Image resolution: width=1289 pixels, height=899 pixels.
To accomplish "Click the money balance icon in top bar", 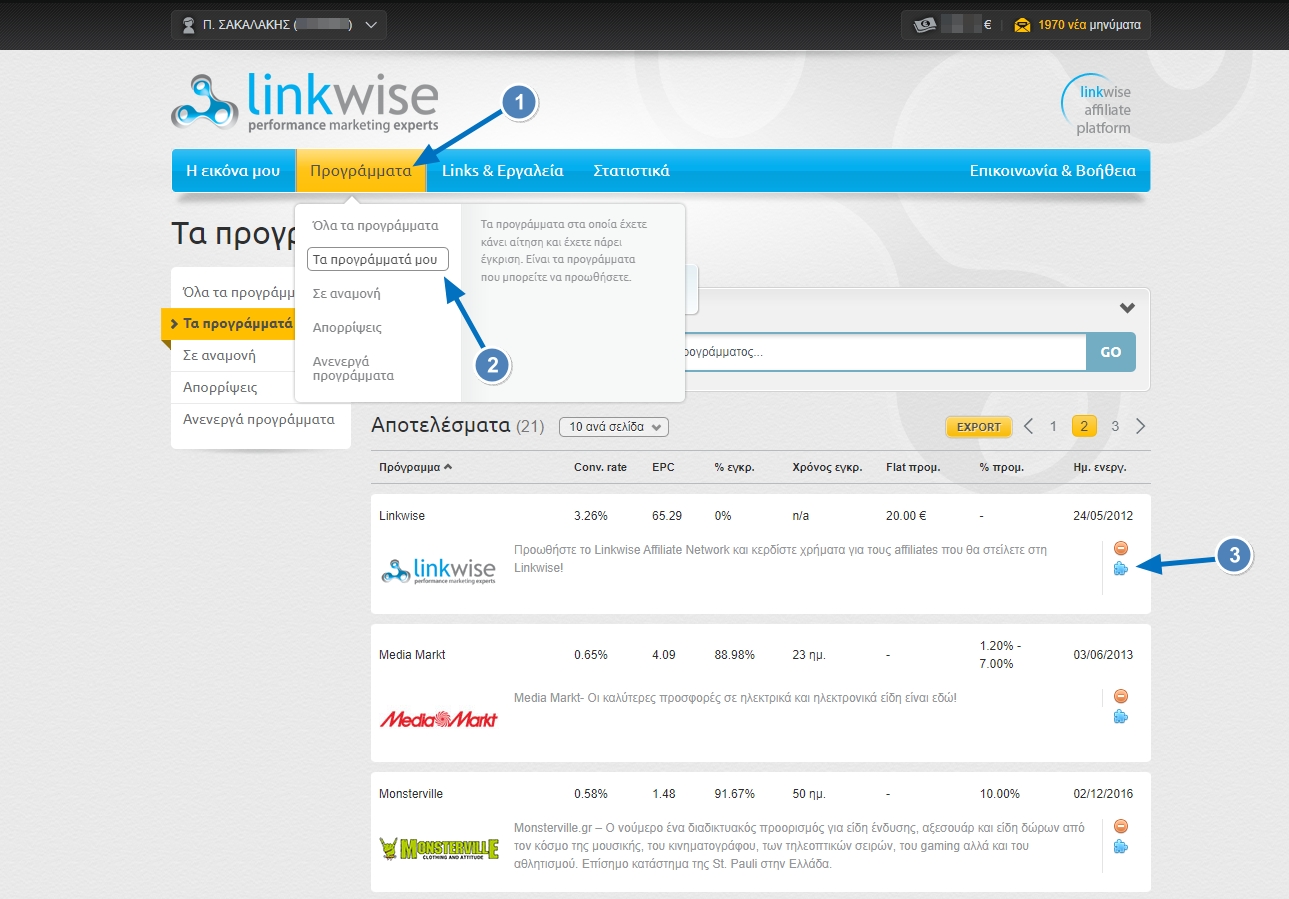I will tap(926, 25).
